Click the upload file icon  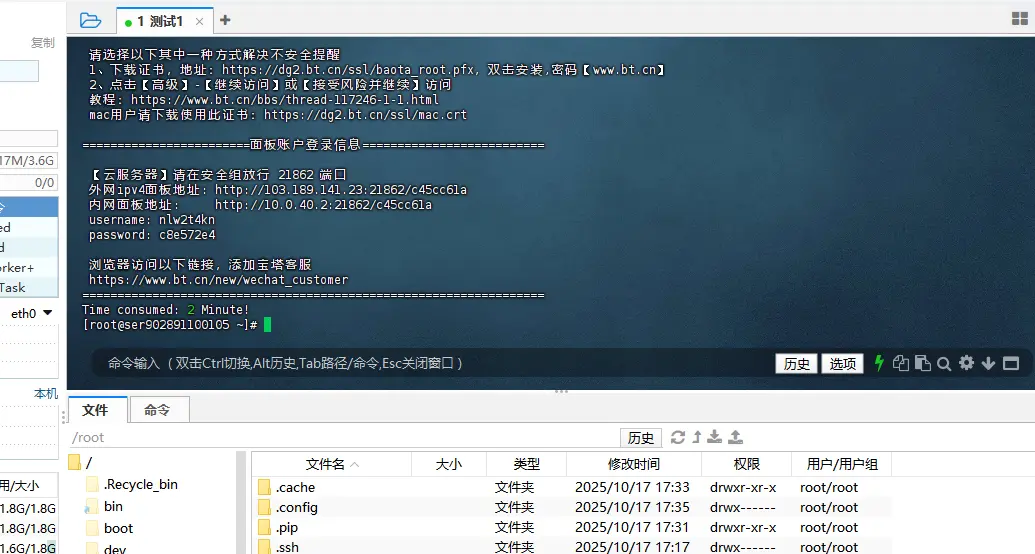(x=736, y=437)
